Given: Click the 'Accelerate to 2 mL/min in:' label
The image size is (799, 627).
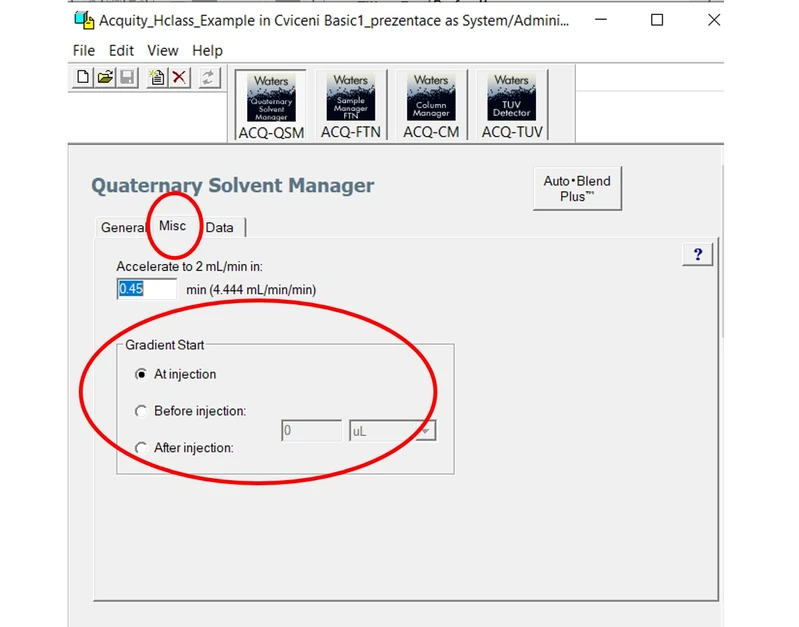Looking at the screenshot, I should coord(190,267).
